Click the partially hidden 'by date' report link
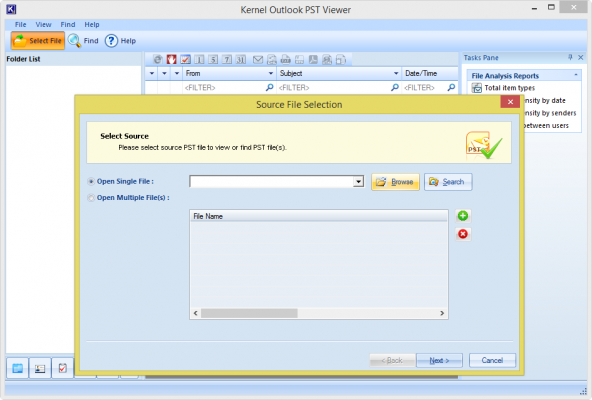The height and width of the screenshot is (400, 592). 545,100
